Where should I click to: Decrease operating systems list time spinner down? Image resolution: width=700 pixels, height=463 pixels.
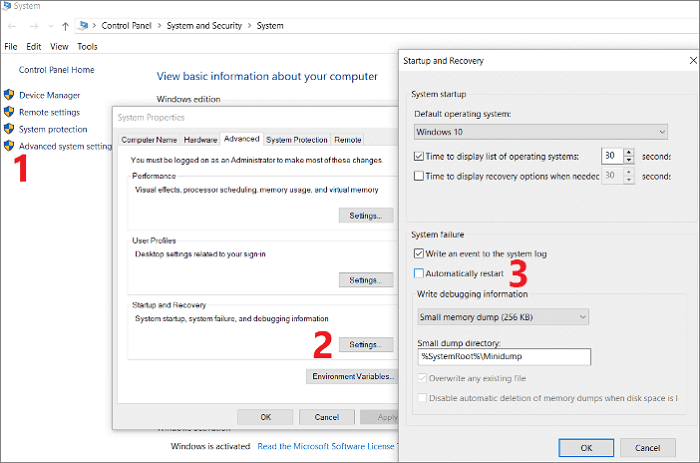point(629,160)
